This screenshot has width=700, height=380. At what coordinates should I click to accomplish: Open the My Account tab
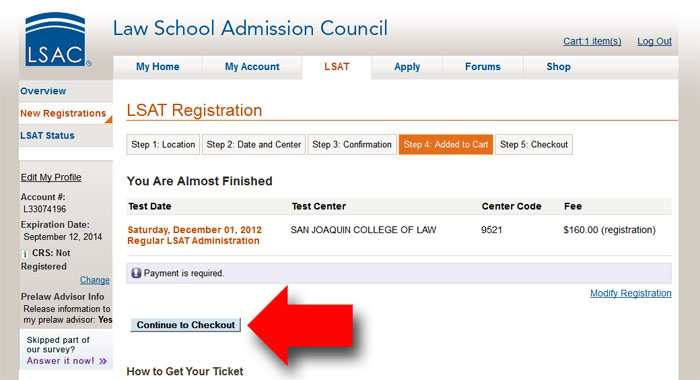pyautogui.click(x=252, y=67)
